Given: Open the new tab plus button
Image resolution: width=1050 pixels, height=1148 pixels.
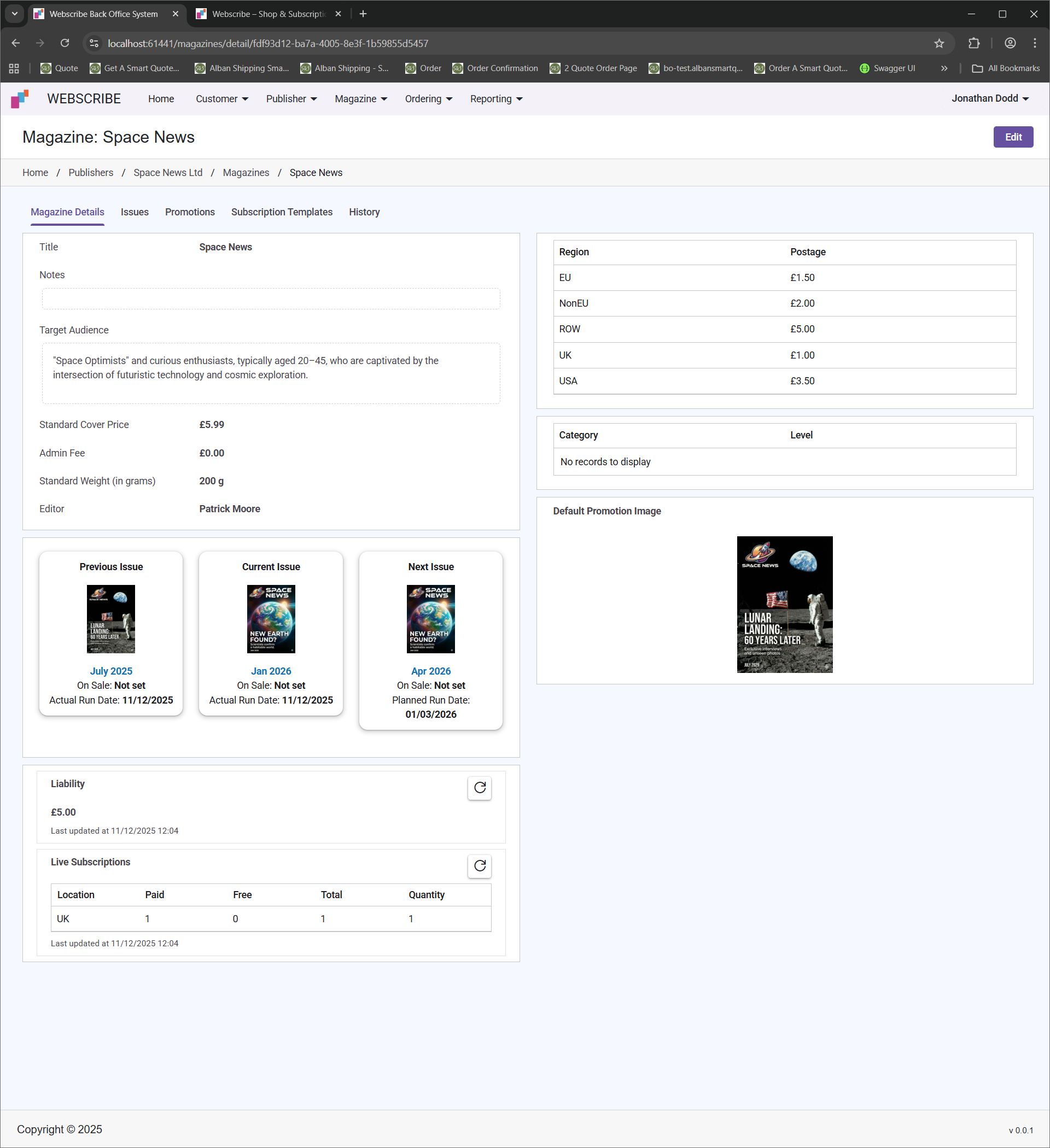Looking at the screenshot, I should [363, 14].
